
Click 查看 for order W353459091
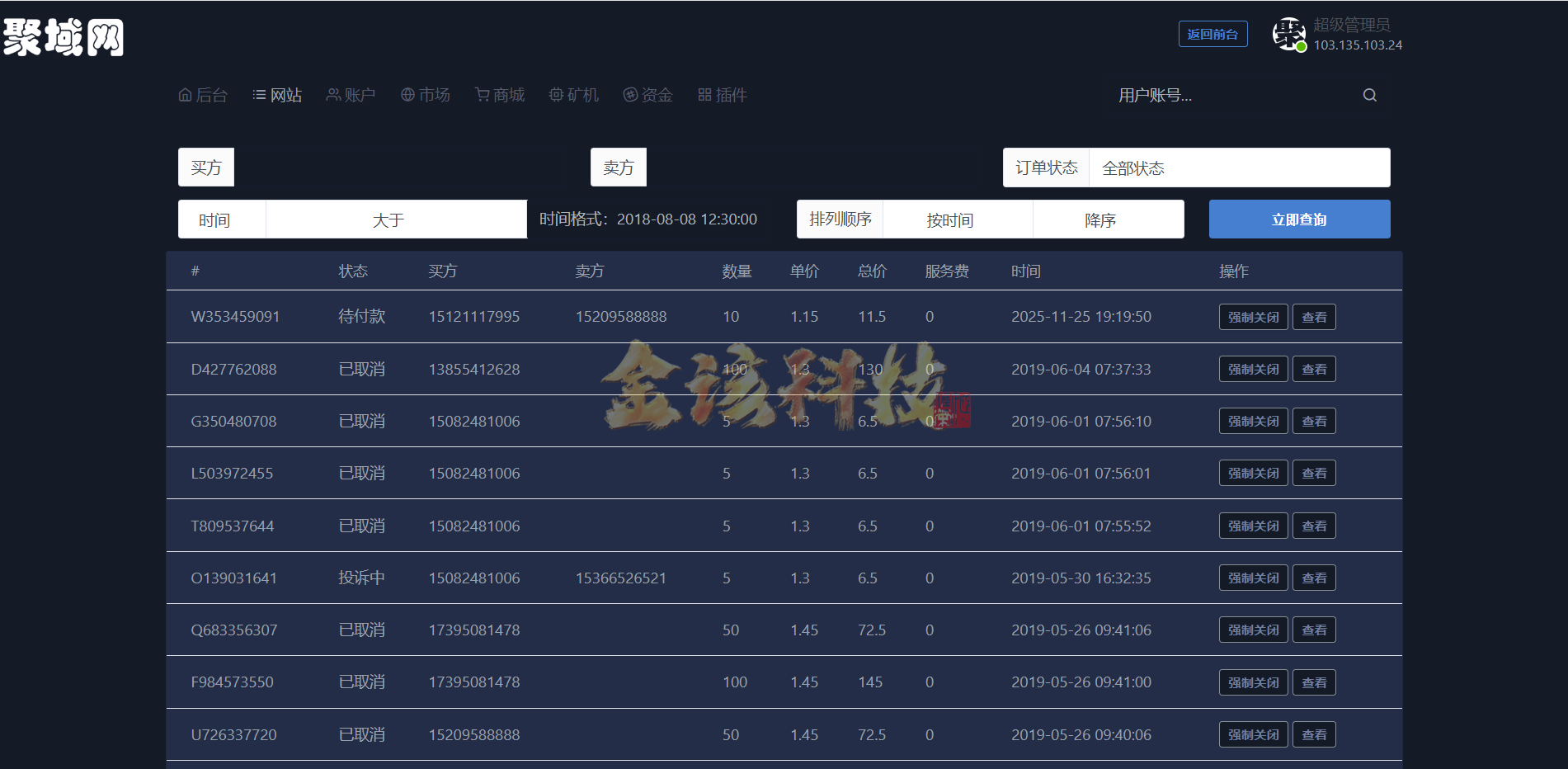pos(1313,316)
